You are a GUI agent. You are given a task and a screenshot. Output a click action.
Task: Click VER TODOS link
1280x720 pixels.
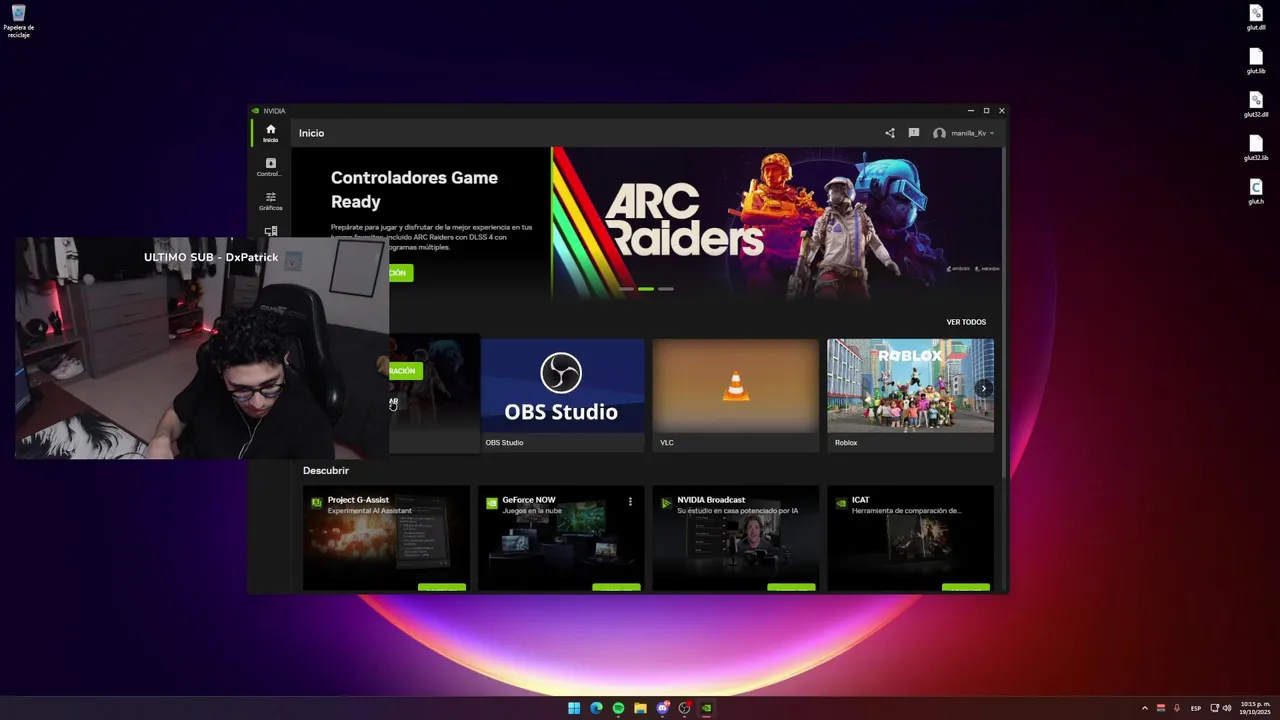966,322
